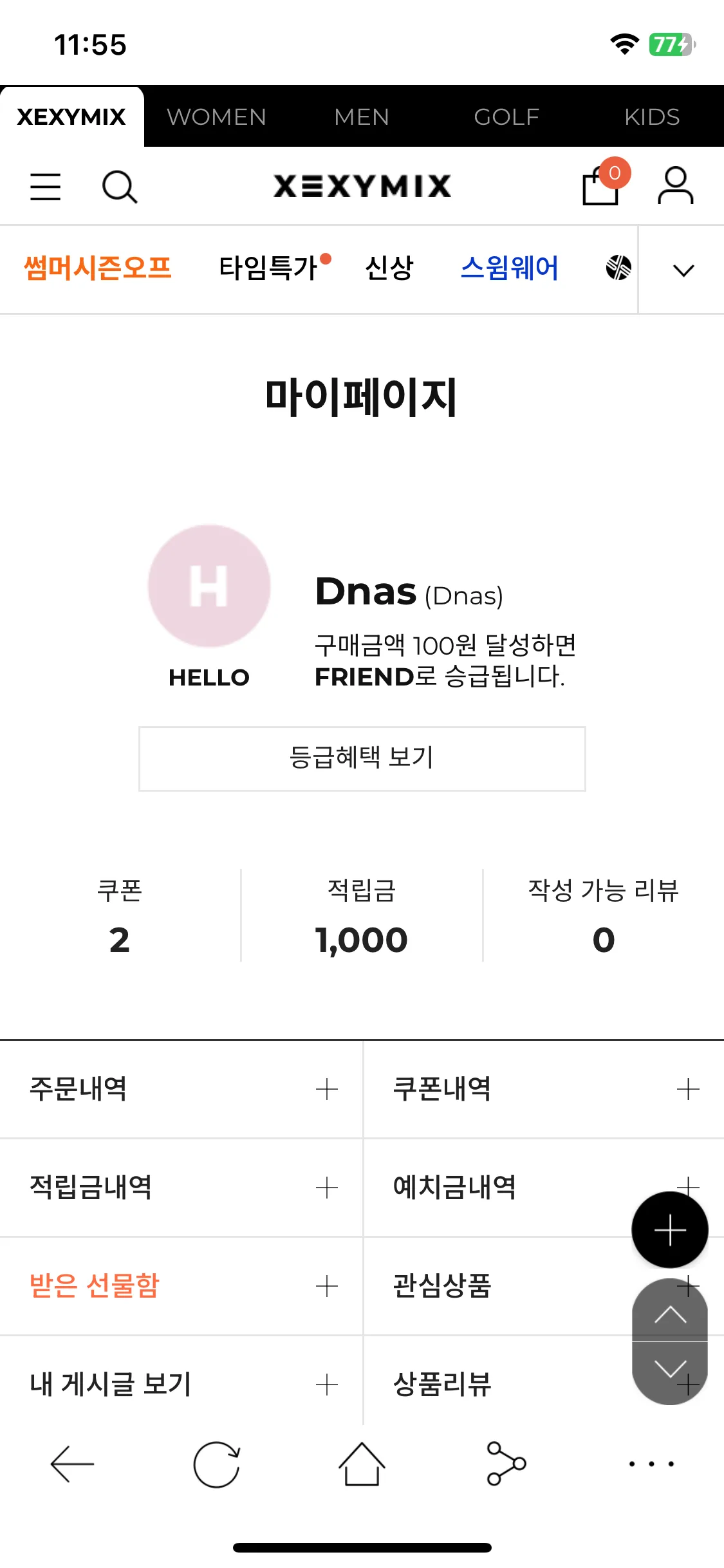
Task: Open 받은 선물함 link
Action: pos(95,1285)
